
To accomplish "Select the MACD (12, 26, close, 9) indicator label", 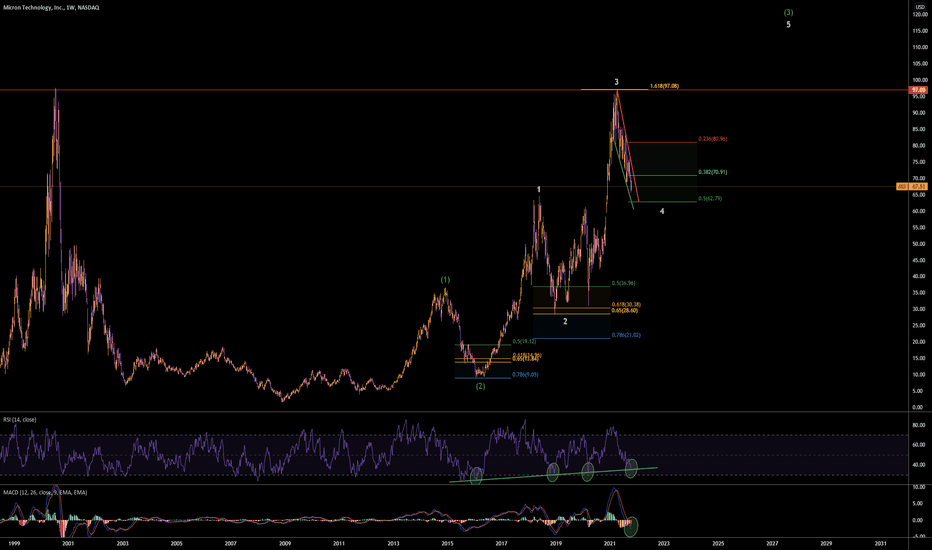I will coord(45,492).
